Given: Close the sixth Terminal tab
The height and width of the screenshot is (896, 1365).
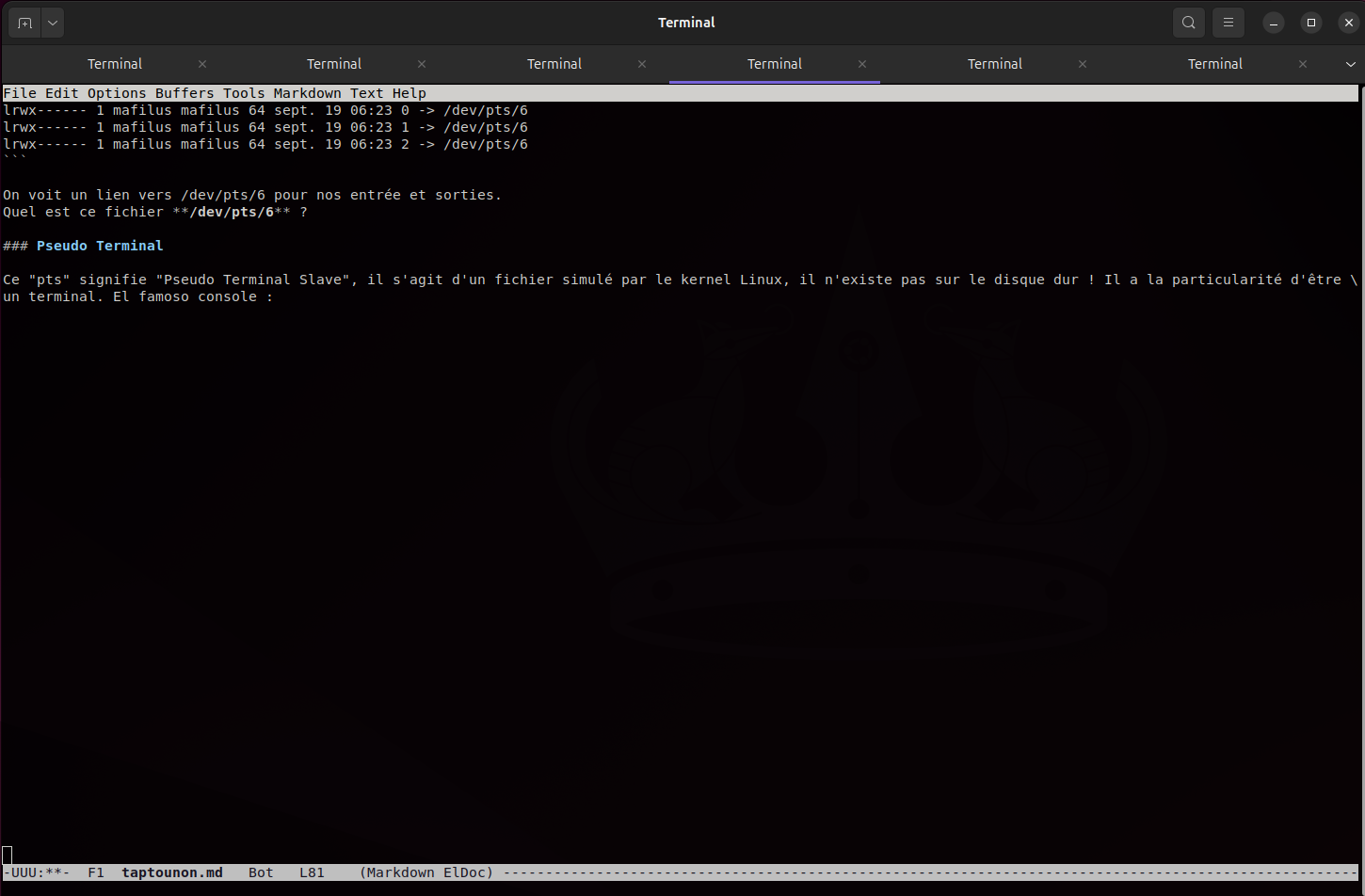Looking at the screenshot, I should (x=1303, y=64).
